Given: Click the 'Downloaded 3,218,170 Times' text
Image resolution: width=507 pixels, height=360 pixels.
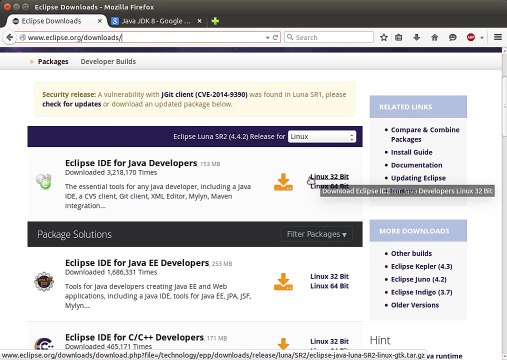Looking at the screenshot, I should [x=111, y=173].
